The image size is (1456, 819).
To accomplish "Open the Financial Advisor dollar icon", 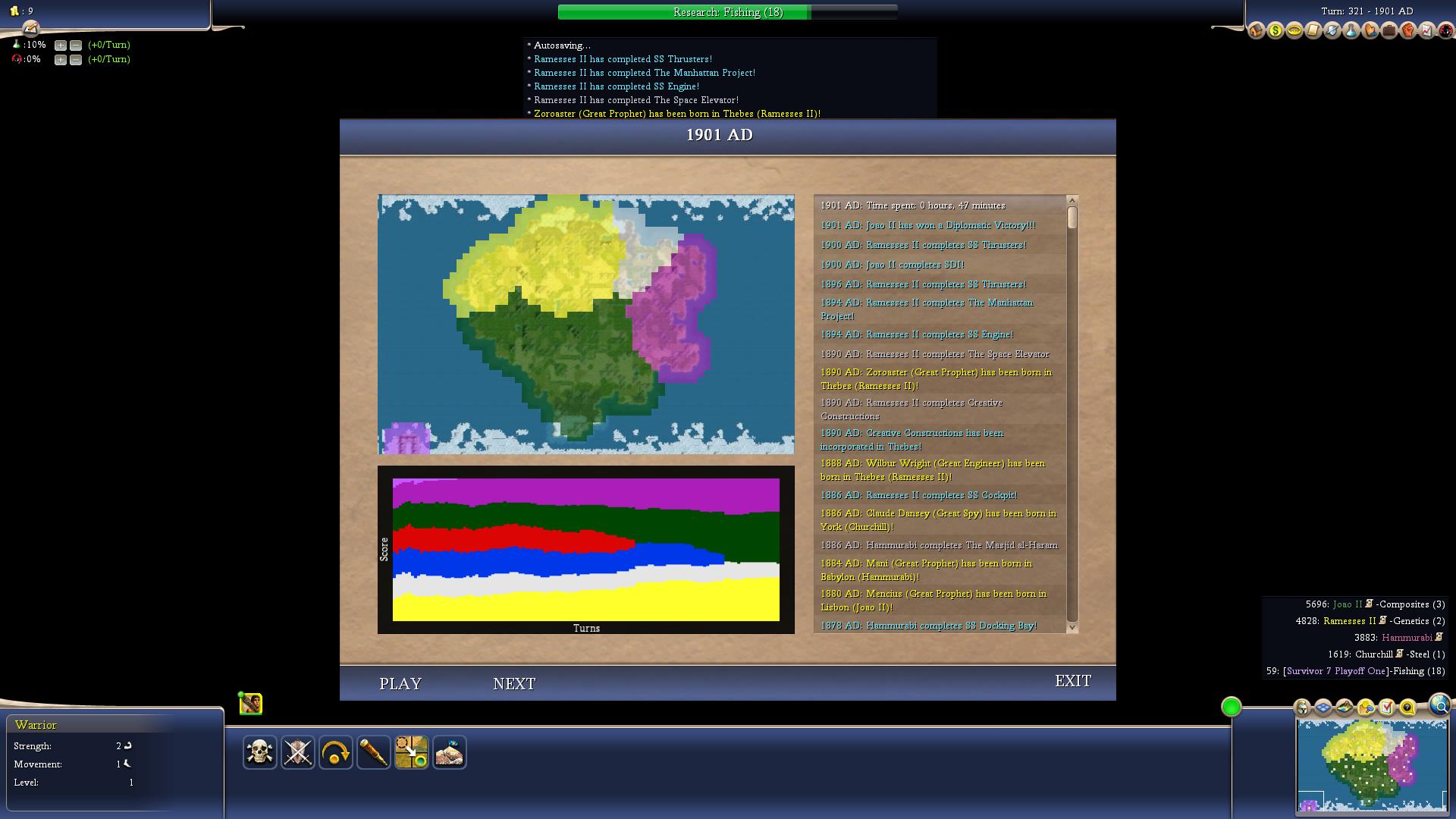I will (1276, 30).
